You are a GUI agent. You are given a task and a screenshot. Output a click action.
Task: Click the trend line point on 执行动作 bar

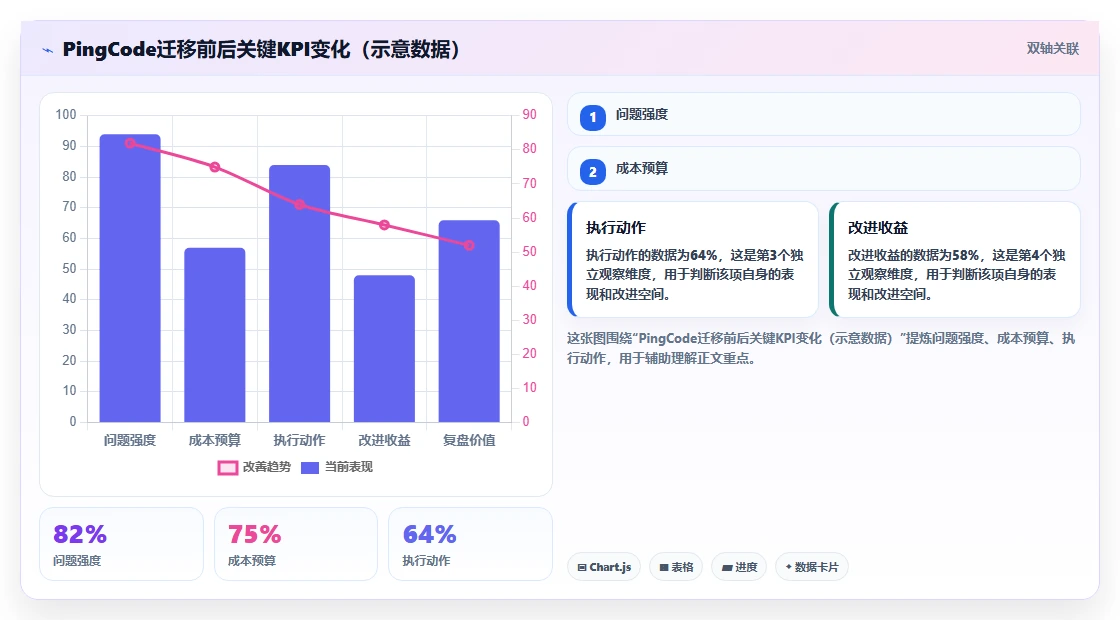[299, 204]
